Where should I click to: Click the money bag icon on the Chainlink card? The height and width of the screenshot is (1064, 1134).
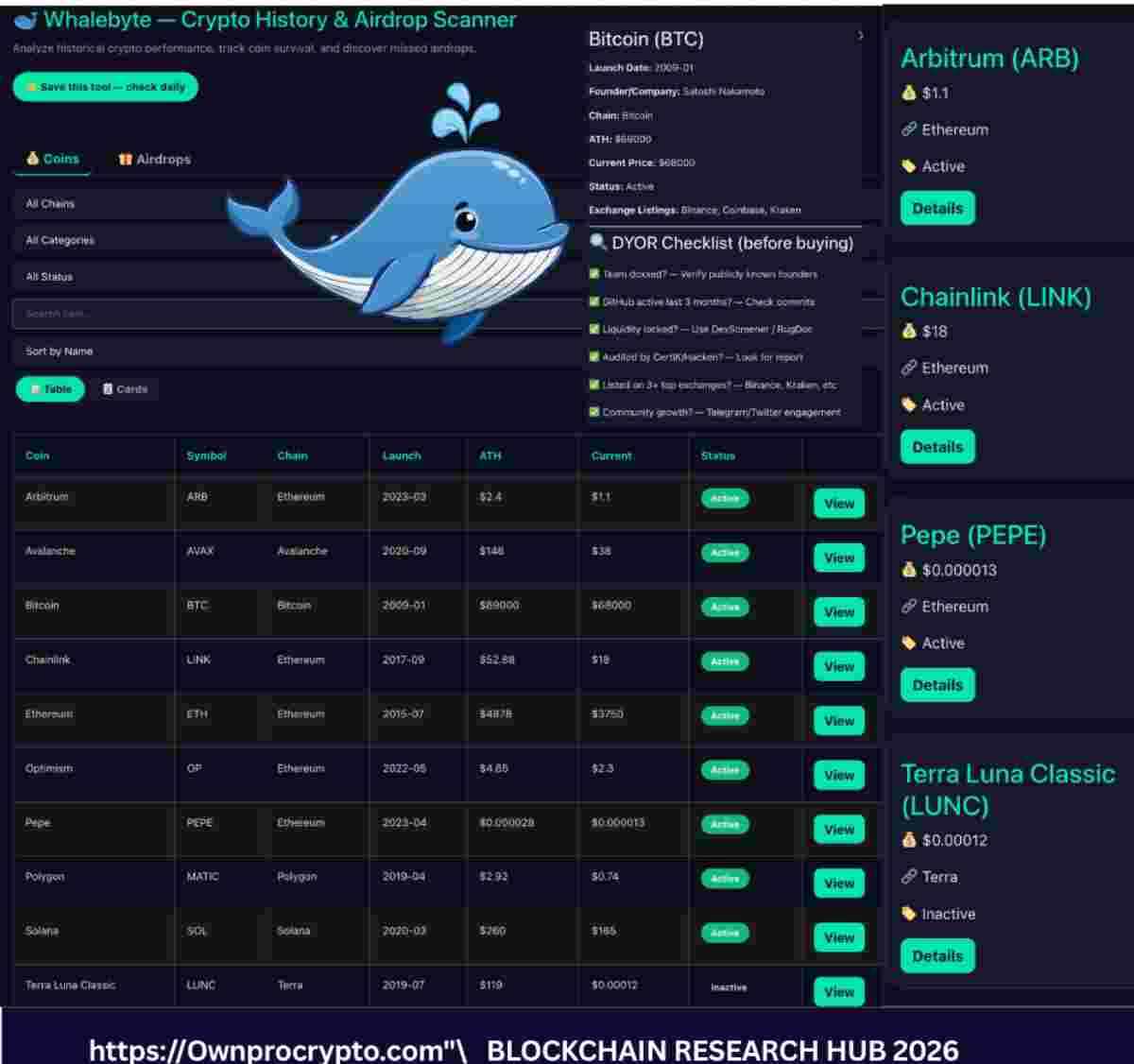pyautogui.click(x=909, y=331)
